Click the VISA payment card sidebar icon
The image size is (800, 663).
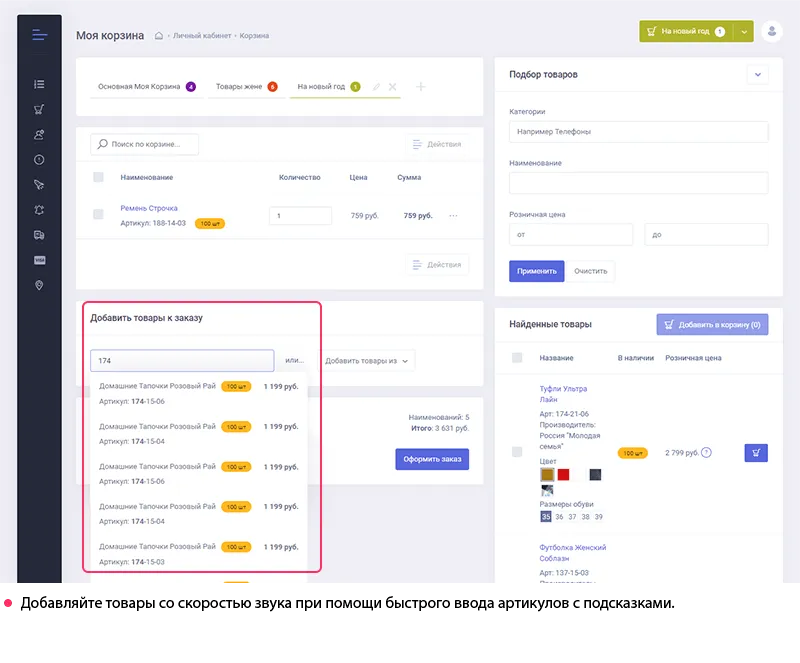point(39,260)
